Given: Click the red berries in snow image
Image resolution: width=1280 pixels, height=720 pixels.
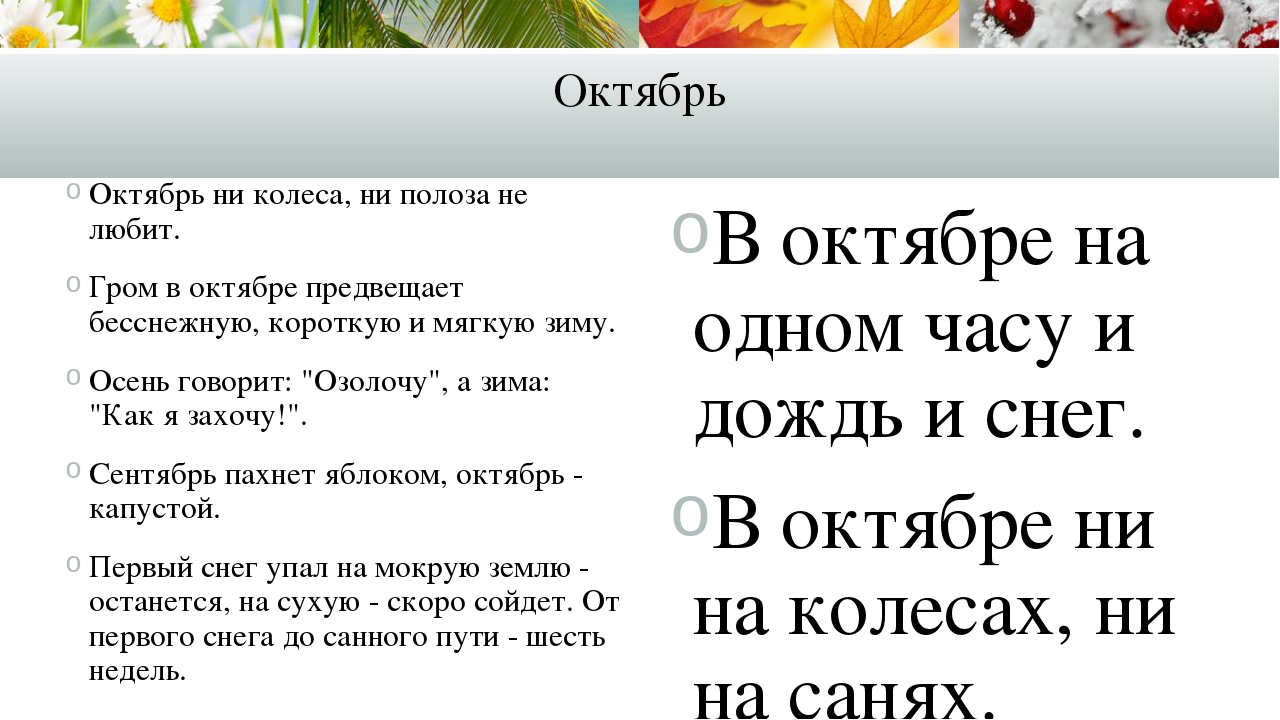Looking at the screenshot, I should [x=1120, y=24].
